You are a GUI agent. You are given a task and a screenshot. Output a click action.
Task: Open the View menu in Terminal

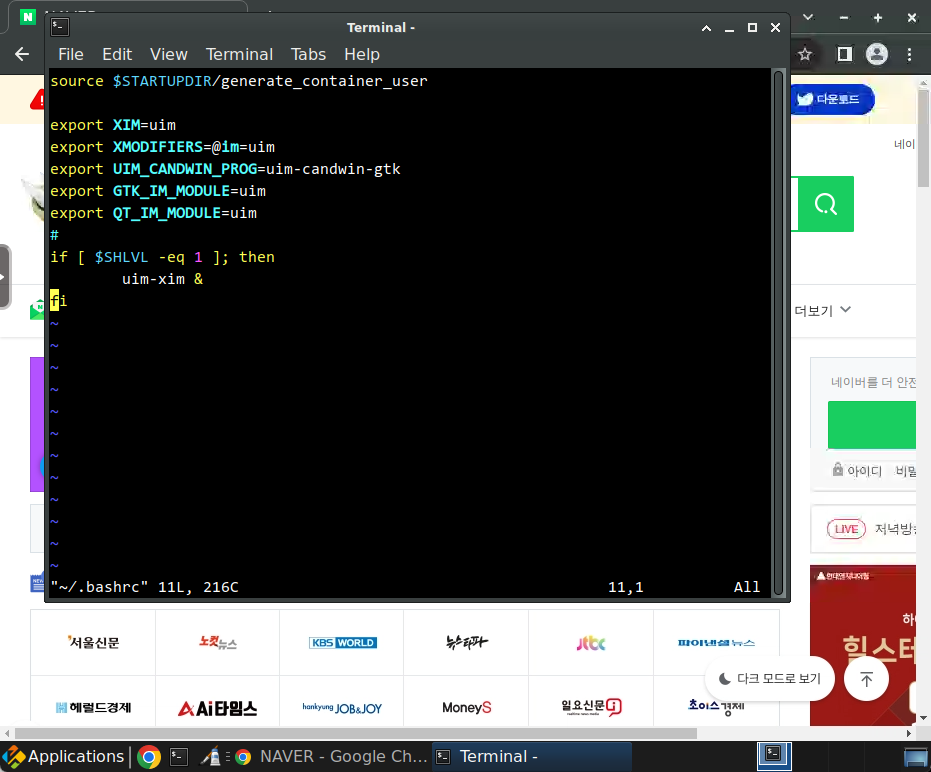(169, 54)
